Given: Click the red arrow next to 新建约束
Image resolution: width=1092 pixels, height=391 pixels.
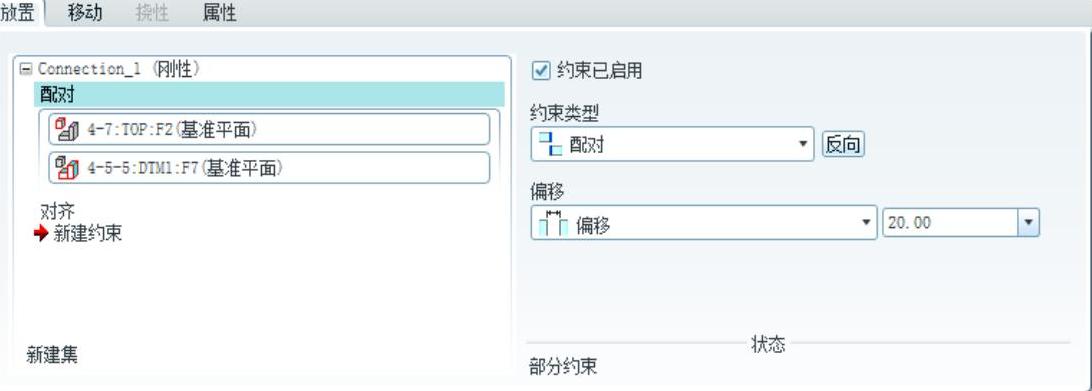Looking at the screenshot, I should pos(42,233).
